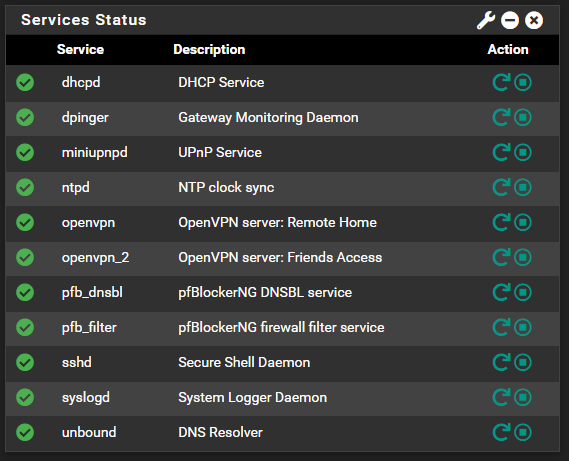This screenshot has height=461, width=569.
Task: Restart the openvpn Remote Home server
Action: coord(502,222)
